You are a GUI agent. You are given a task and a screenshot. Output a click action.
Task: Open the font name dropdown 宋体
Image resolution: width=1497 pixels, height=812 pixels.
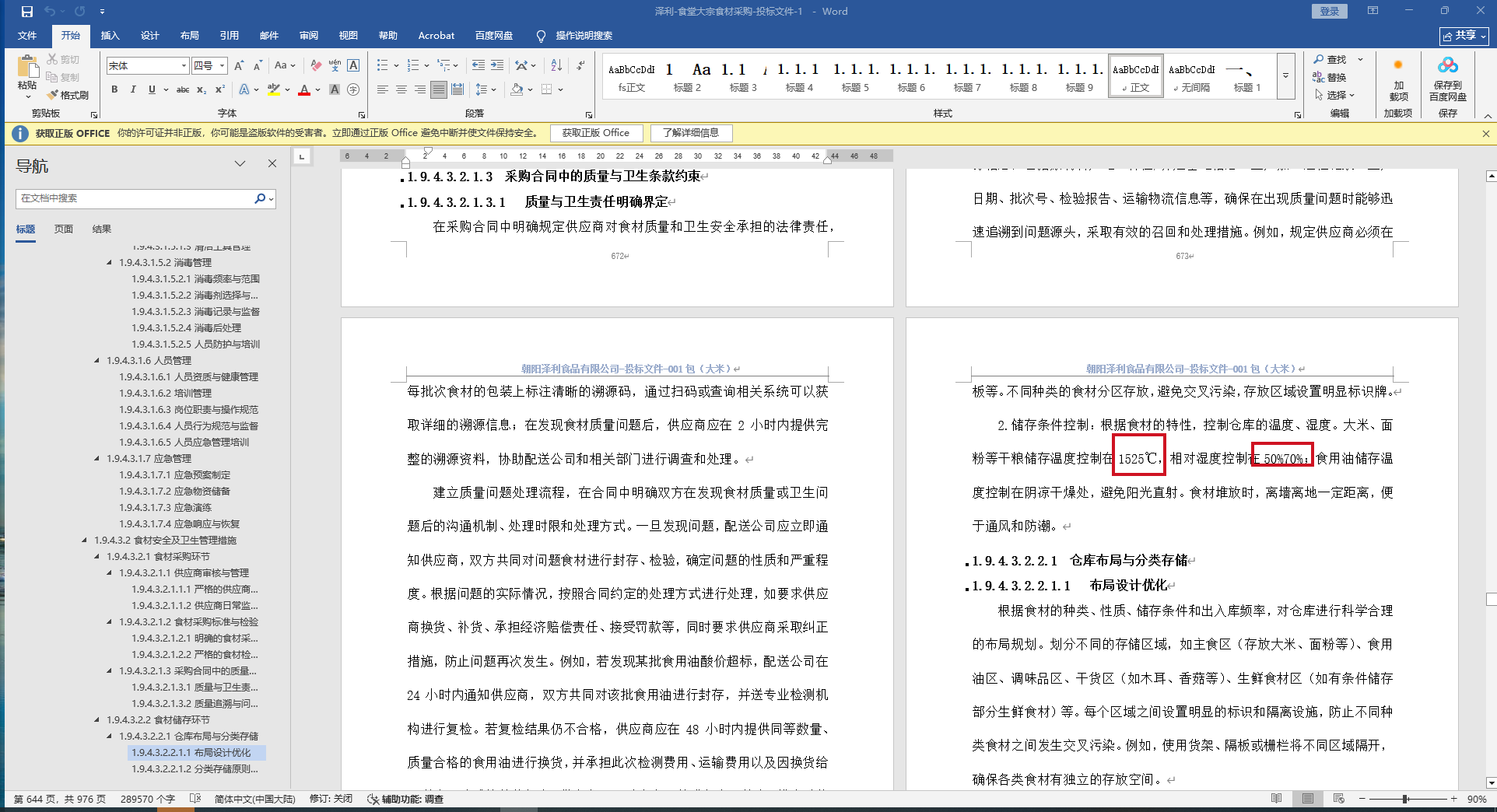(x=184, y=66)
